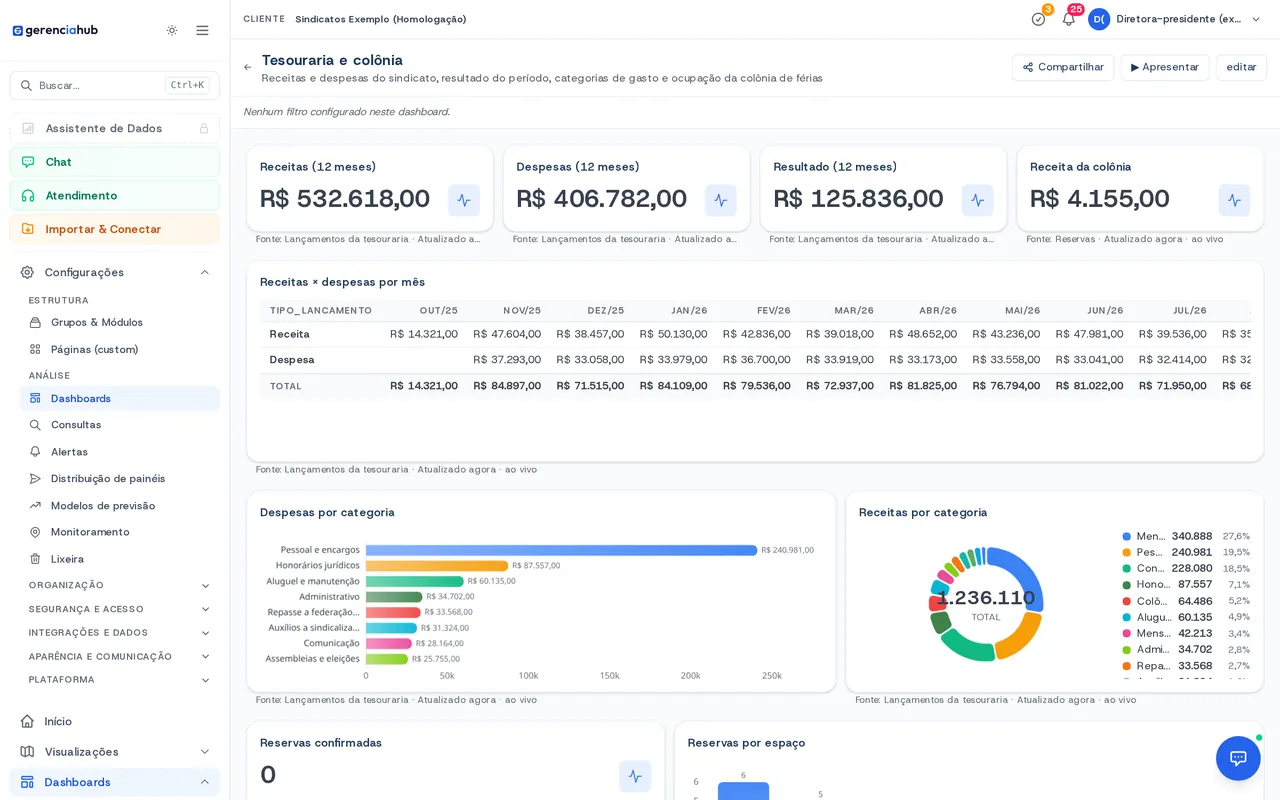Toggle the light/dark theme sun icon
This screenshot has height=800, width=1280.
pyautogui.click(x=172, y=30)
